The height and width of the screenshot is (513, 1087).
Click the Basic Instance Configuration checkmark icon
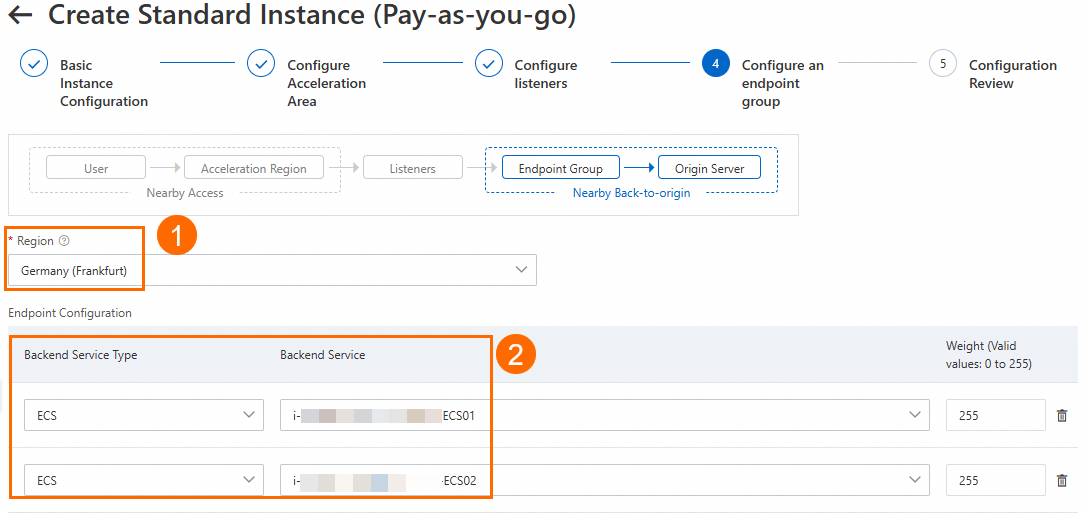34,64
